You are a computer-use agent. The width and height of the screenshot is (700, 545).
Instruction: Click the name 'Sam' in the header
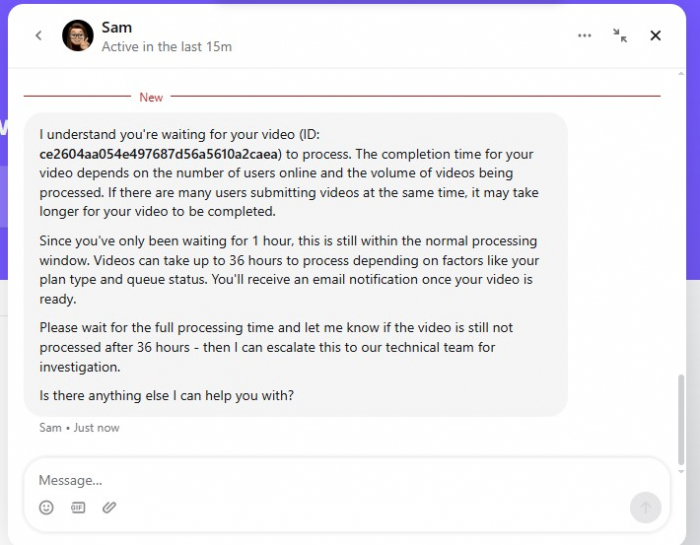[117, 27]
